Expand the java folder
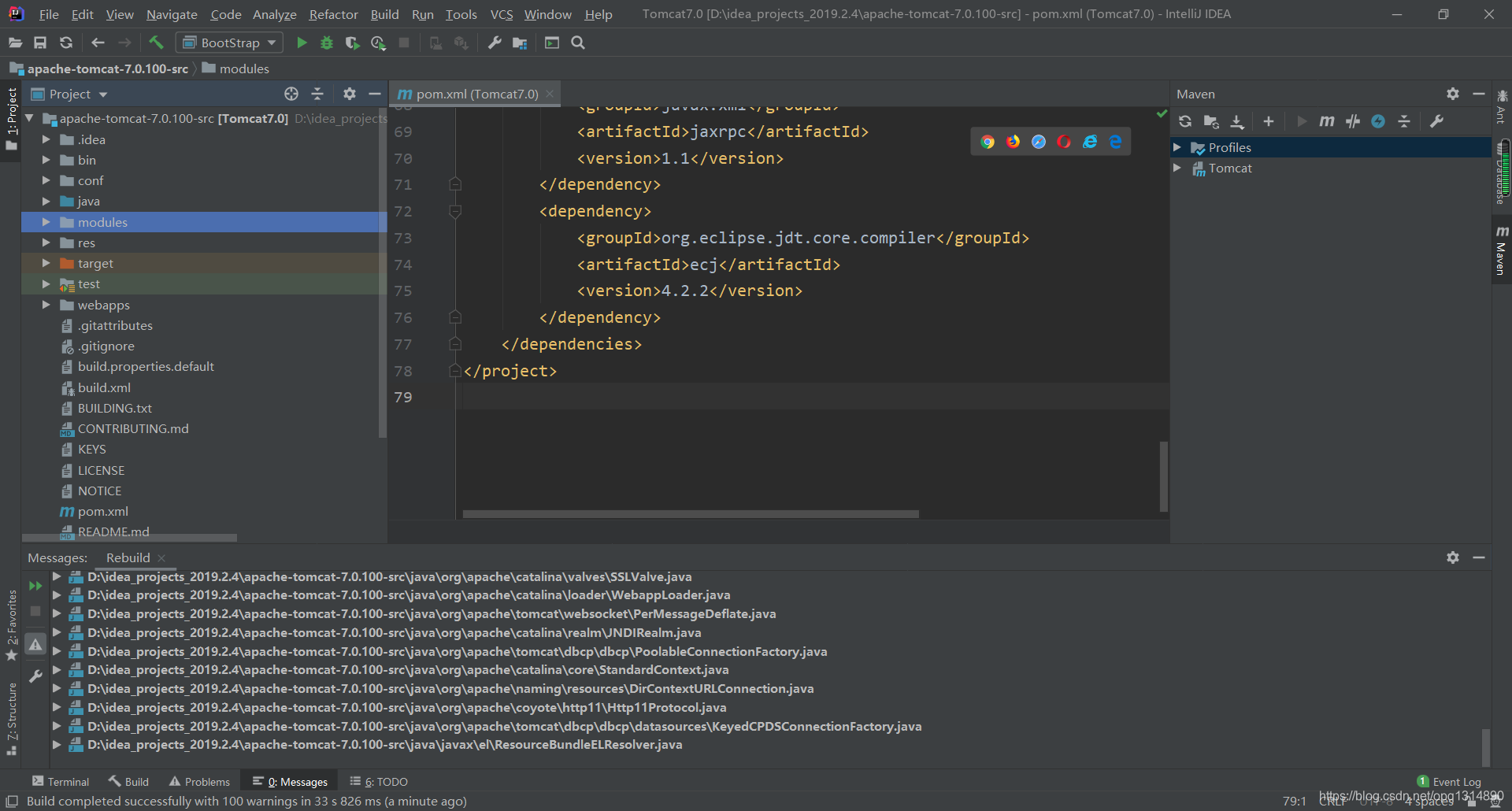1512x811 pixels. pos(46,201)
